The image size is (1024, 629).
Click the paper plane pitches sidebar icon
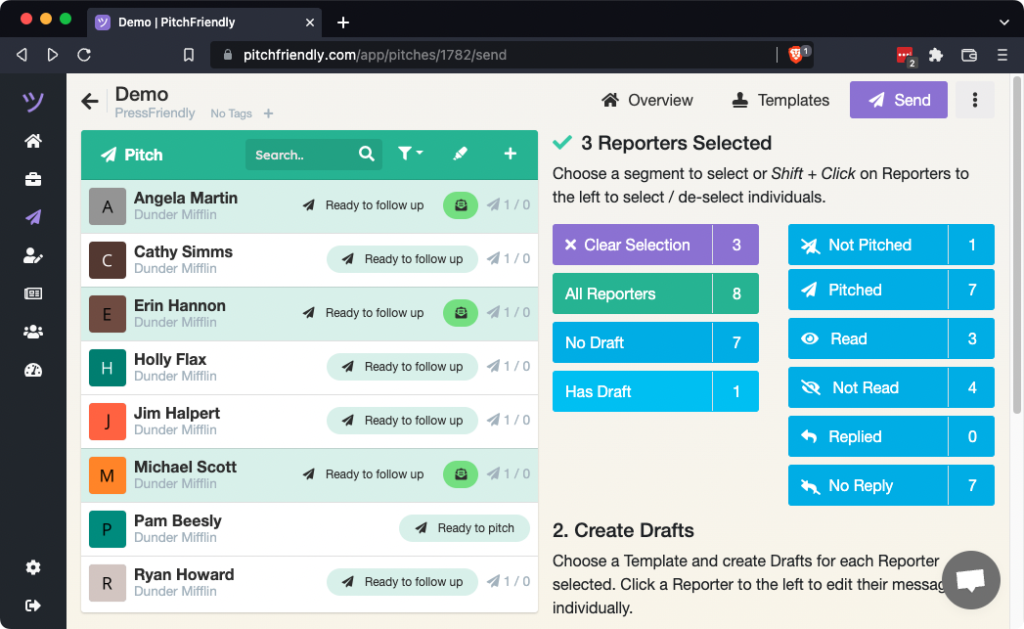coord(33,218)
